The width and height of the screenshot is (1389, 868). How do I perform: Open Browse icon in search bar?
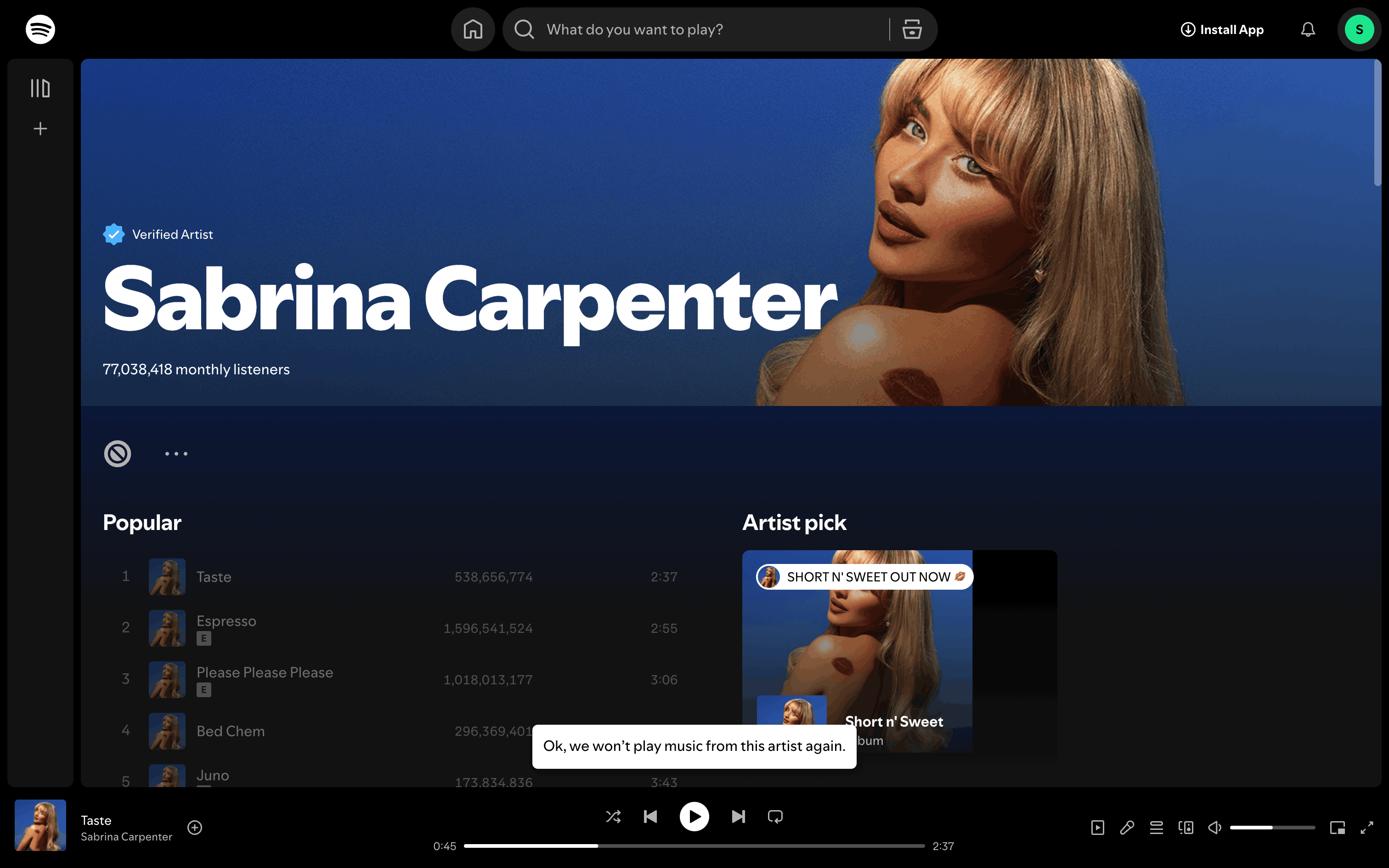pyautogui.click(x=911, y=29)
